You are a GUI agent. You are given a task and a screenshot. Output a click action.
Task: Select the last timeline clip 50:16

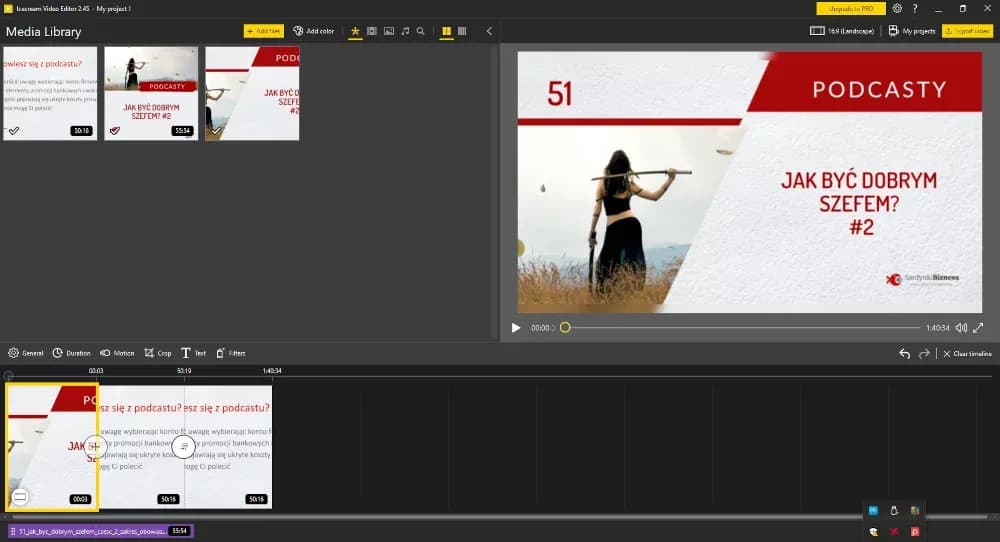228,446
